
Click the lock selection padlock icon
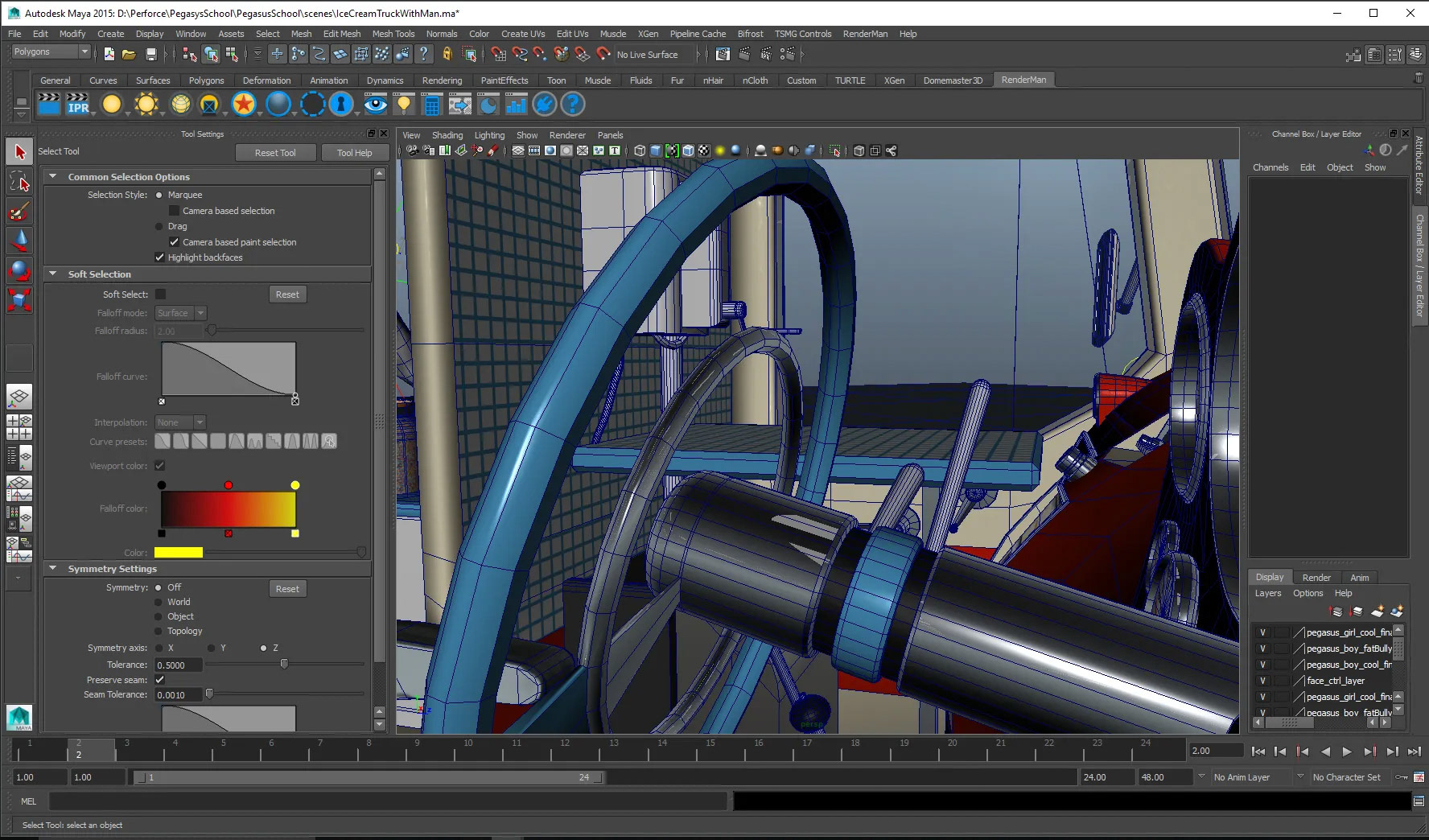coord(447,54)
